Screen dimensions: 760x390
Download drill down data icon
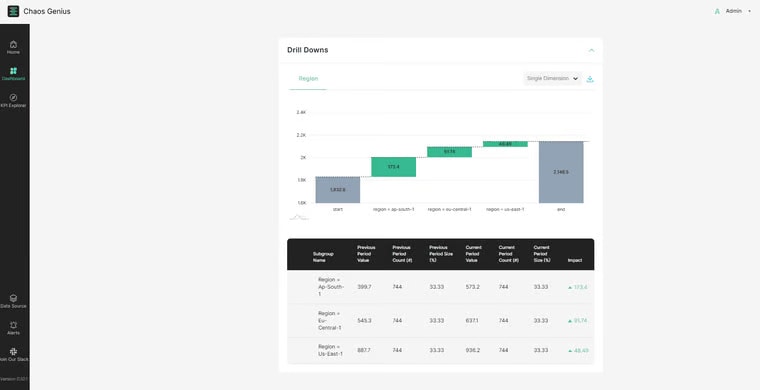pos(590,79)
